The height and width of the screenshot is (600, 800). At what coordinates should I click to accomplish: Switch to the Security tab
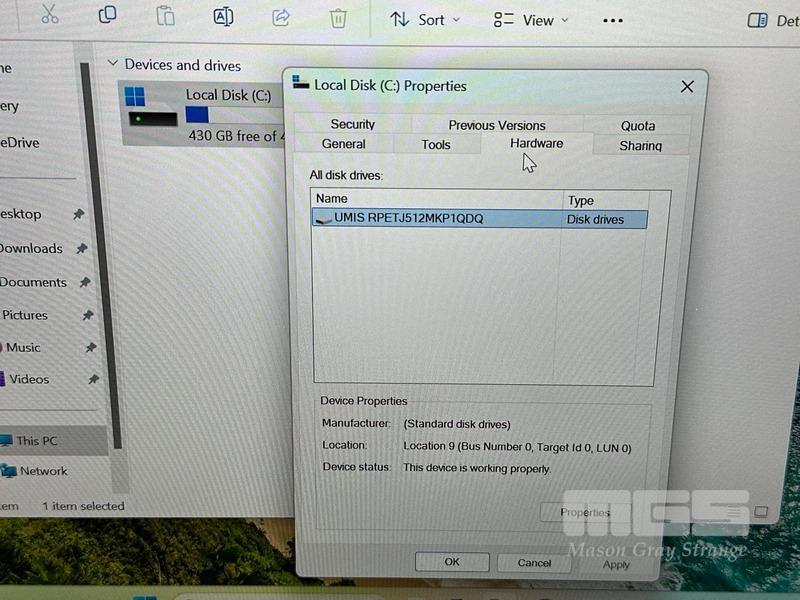tap(352, 124)
